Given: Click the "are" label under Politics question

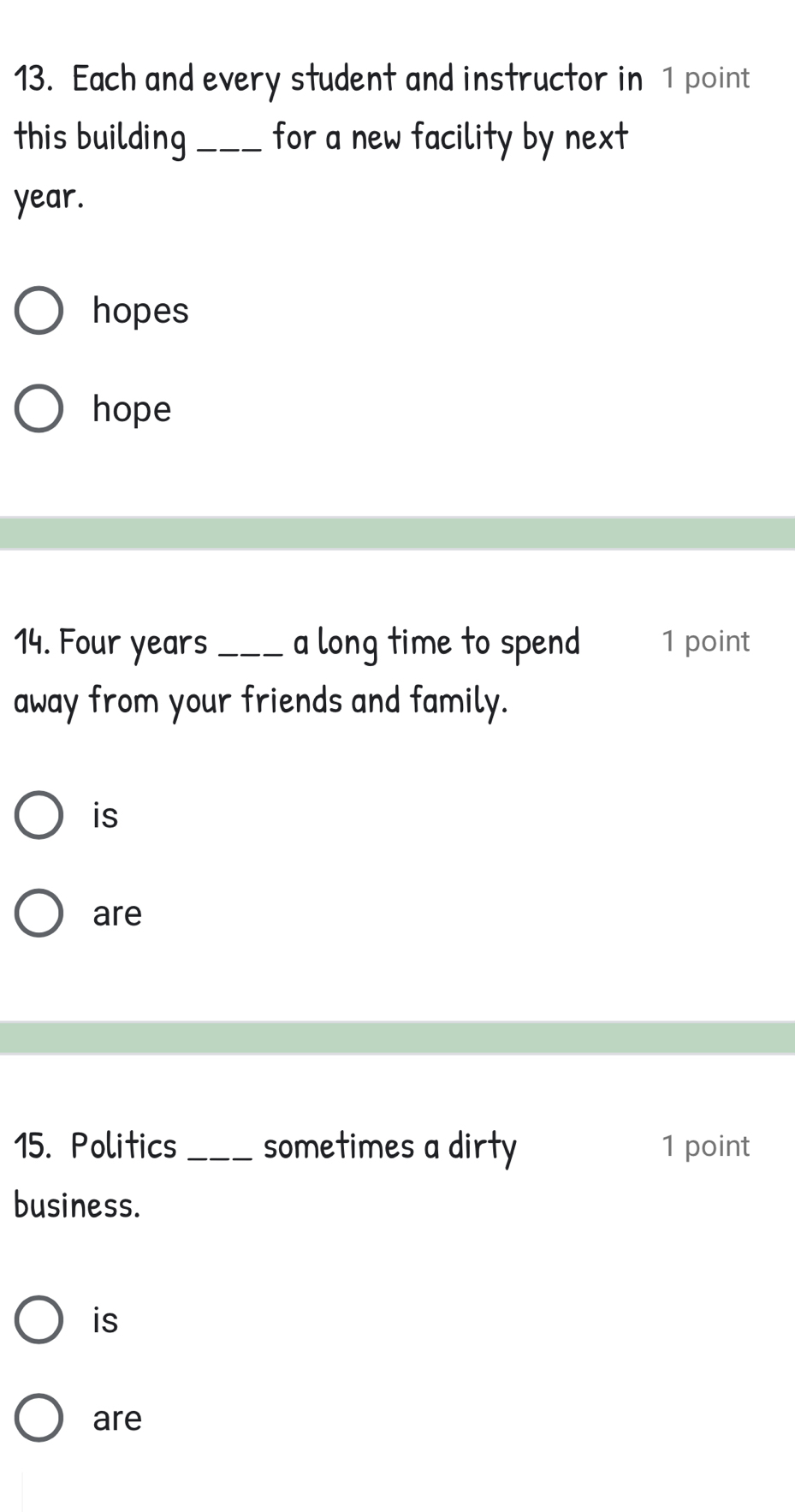Looking at the screenshot, I should click(x=117, y=1419).
